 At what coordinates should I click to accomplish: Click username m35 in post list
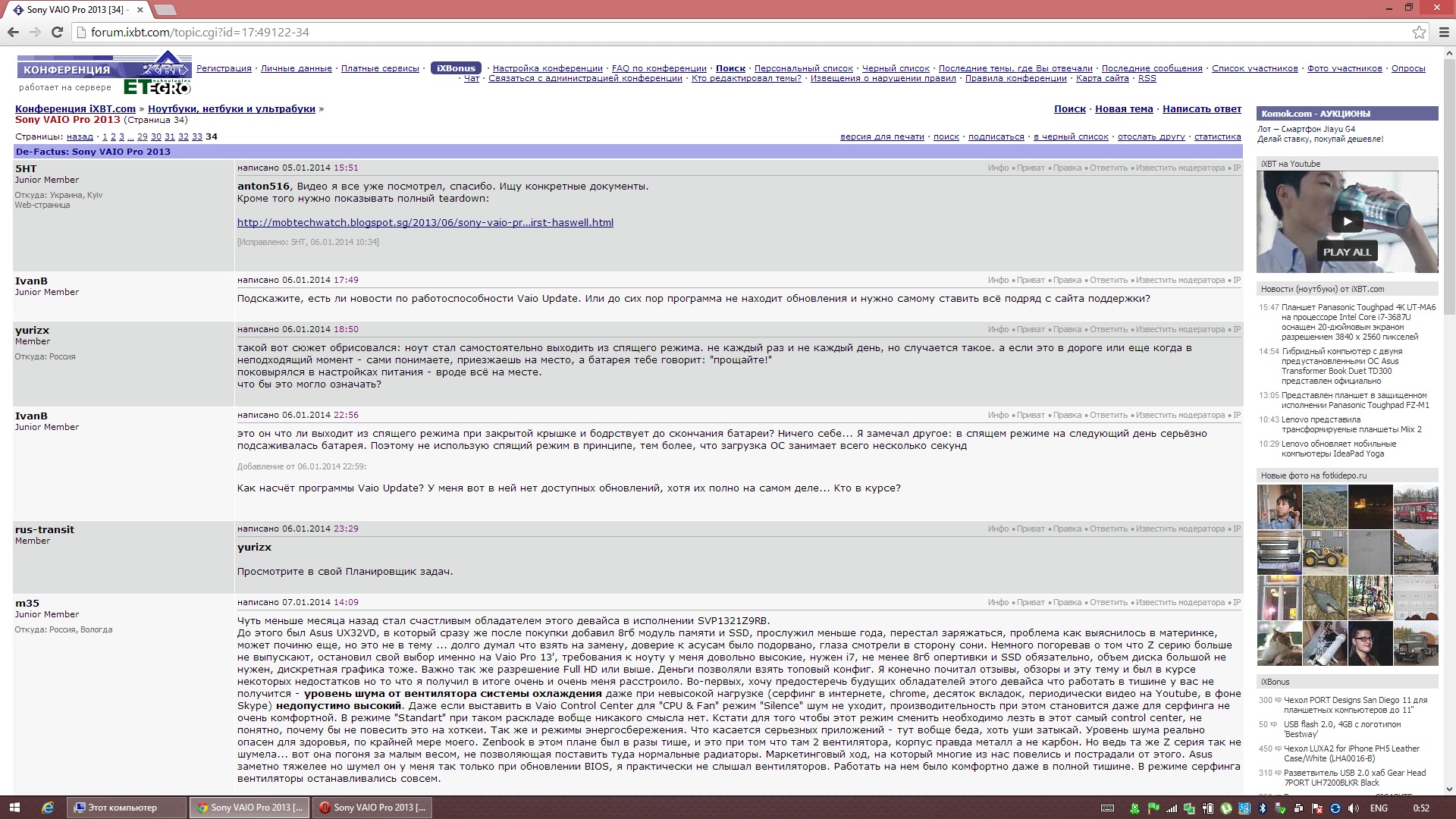click(27, 603)
